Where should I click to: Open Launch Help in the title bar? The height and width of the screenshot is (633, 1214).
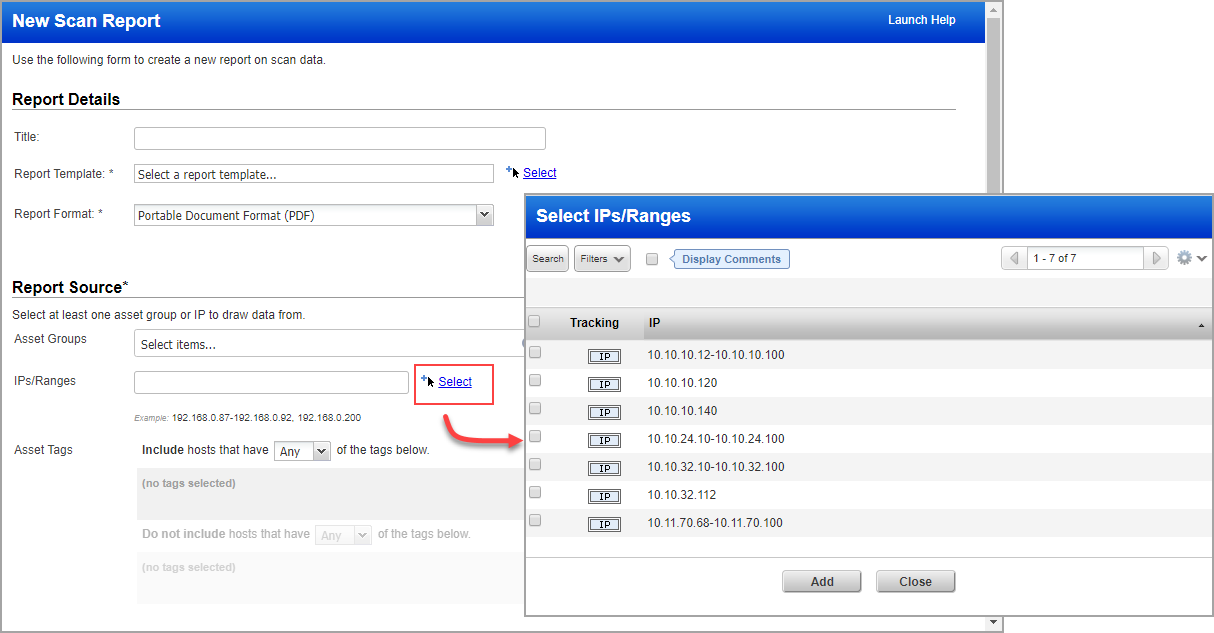click(x=921, y=19)
